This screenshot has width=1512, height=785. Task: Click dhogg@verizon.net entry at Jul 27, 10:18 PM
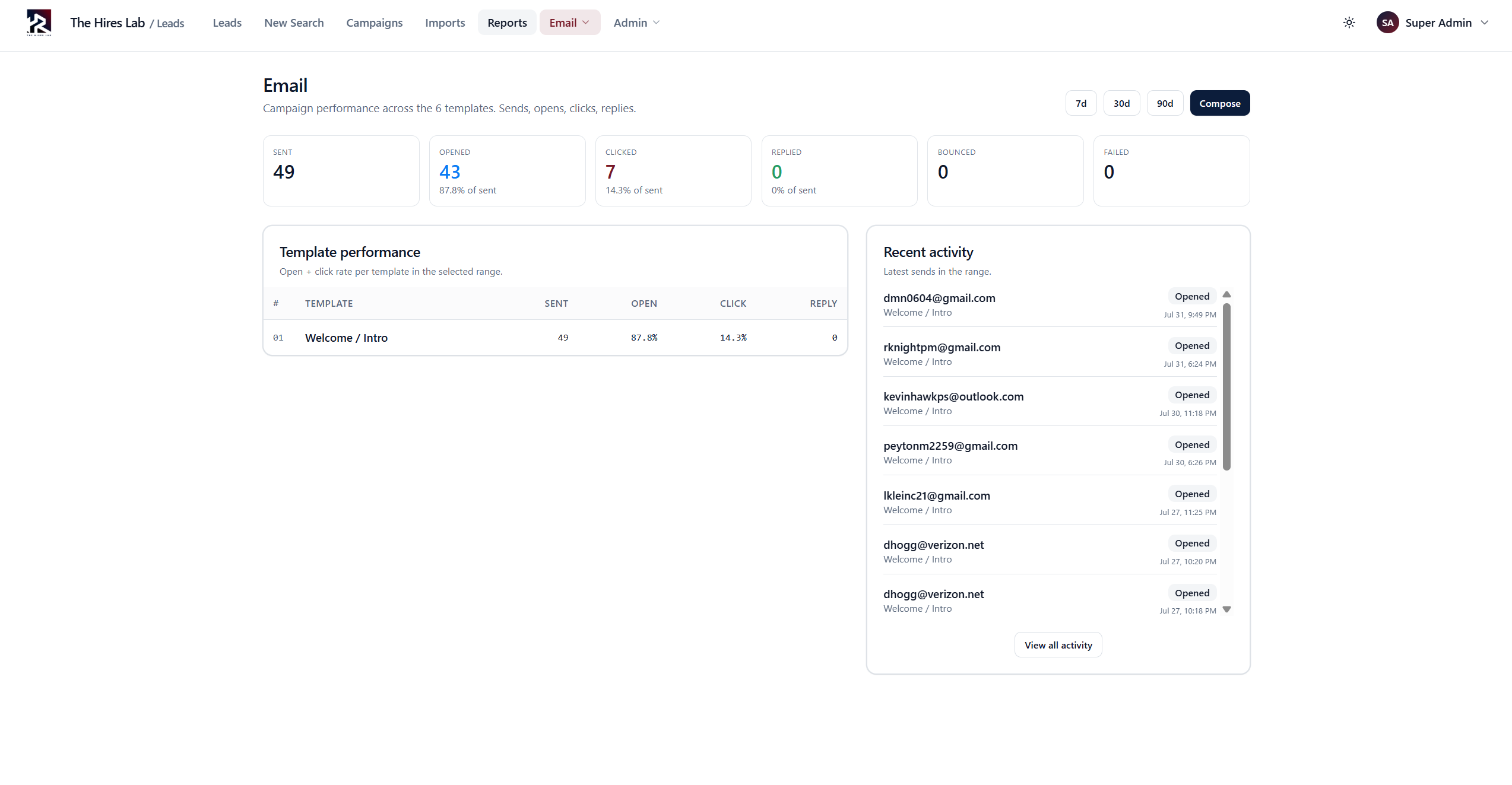click(1050, 600)
